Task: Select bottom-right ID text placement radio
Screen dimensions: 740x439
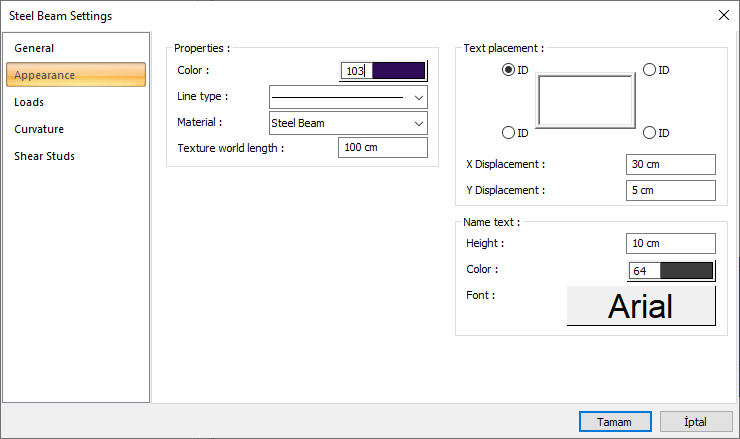Action: click(x=649, y=133)
